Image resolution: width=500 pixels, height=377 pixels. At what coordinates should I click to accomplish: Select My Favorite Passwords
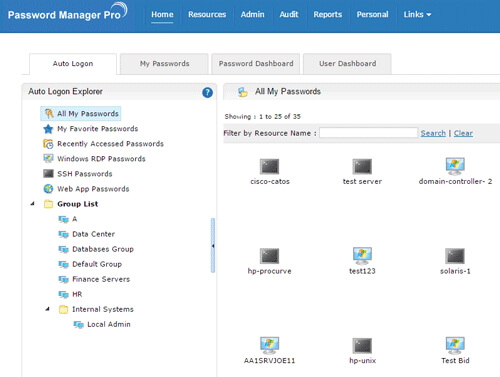[97, 129]
